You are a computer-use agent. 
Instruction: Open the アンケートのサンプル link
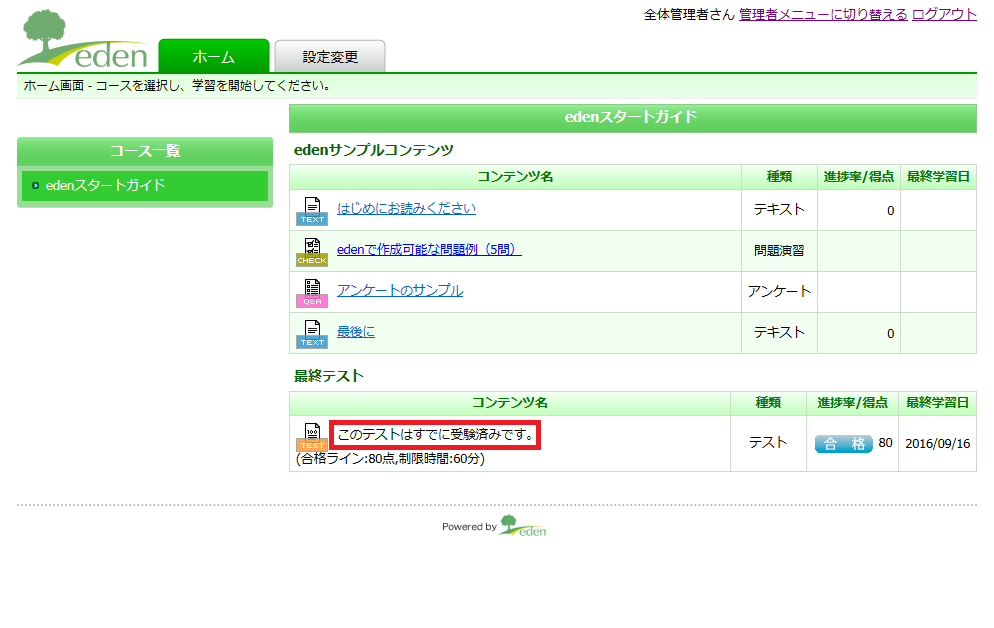point(400,290)
